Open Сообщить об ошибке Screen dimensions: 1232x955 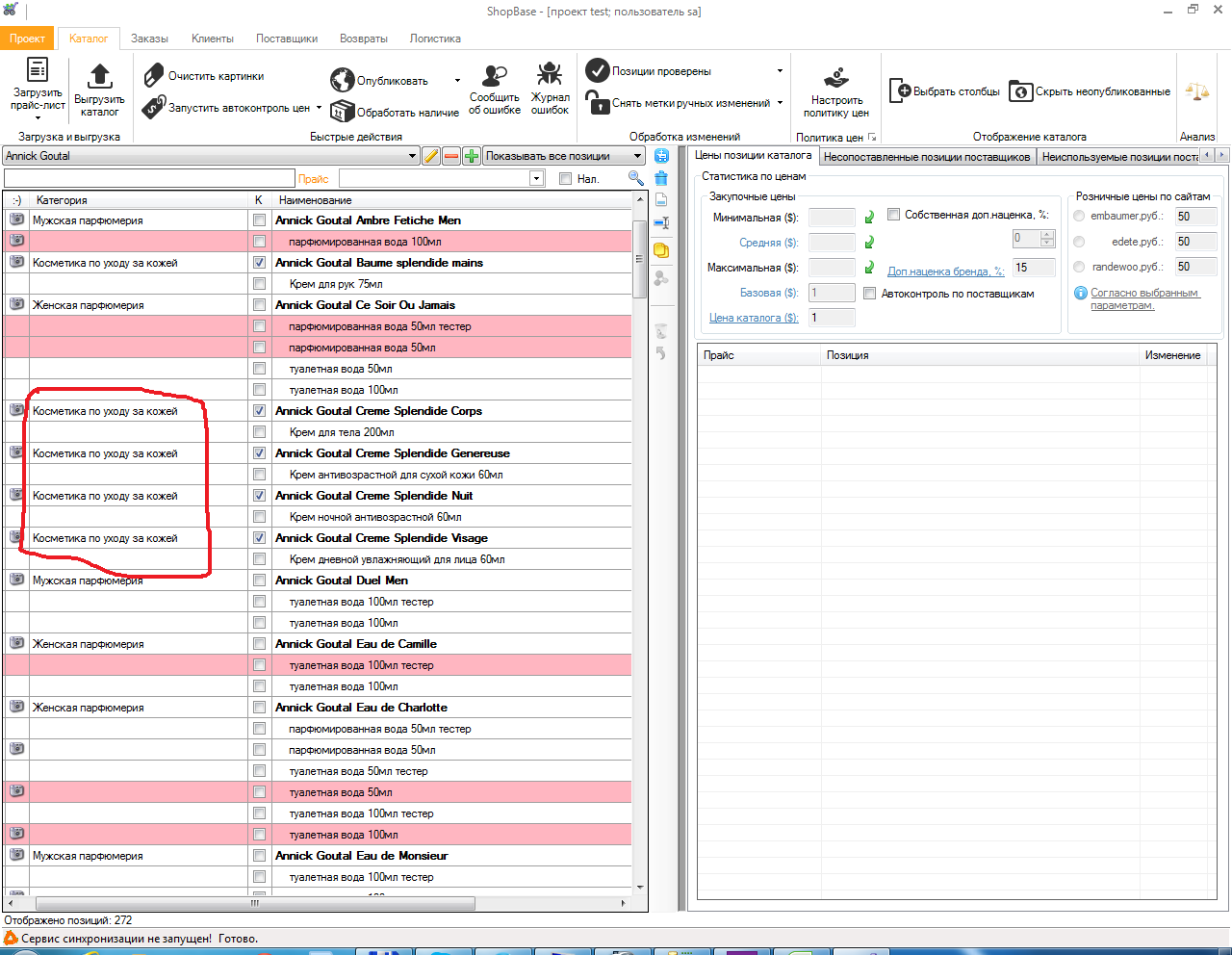click(495, 89)
